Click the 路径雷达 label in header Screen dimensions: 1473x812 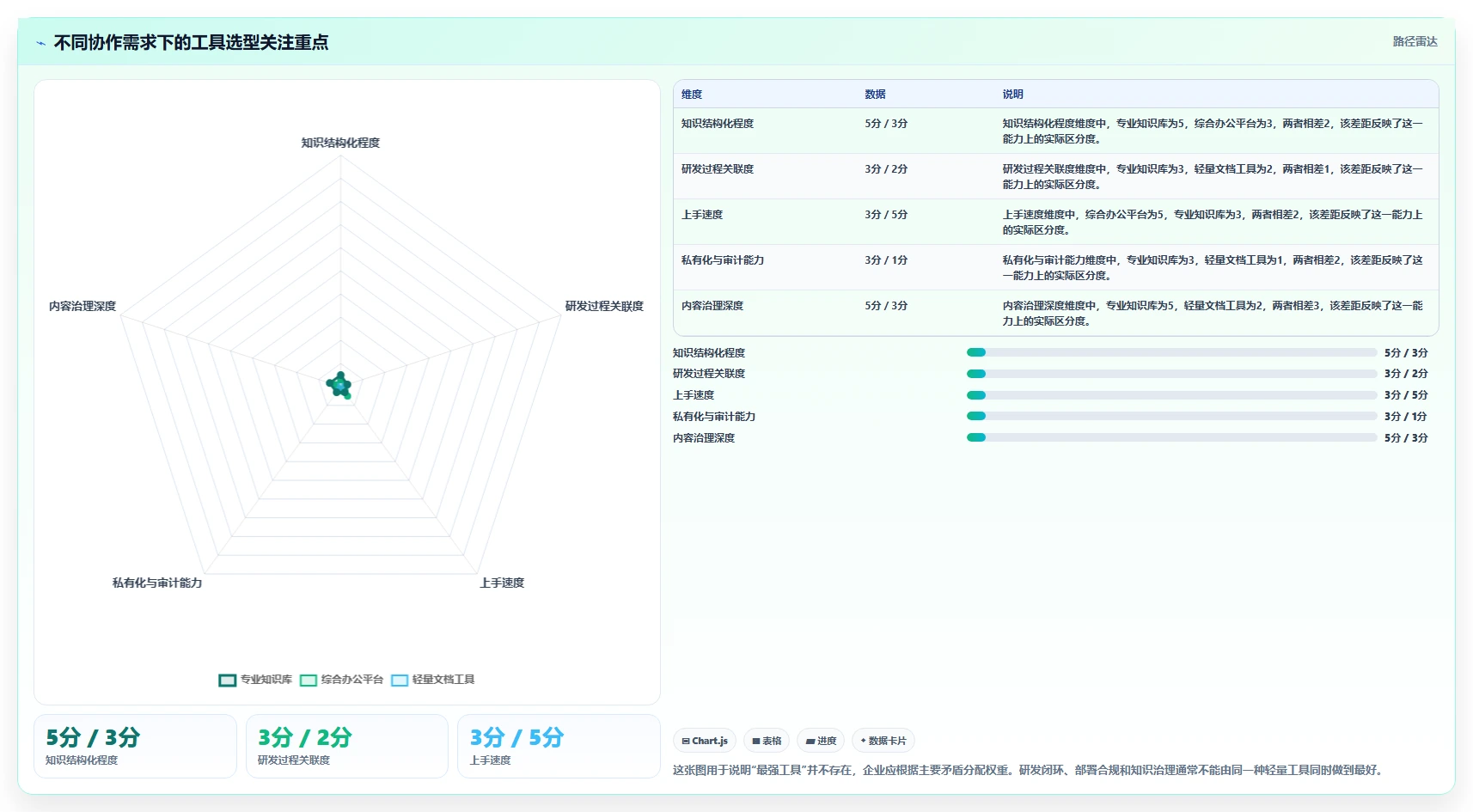click(x=1415, y=41)
